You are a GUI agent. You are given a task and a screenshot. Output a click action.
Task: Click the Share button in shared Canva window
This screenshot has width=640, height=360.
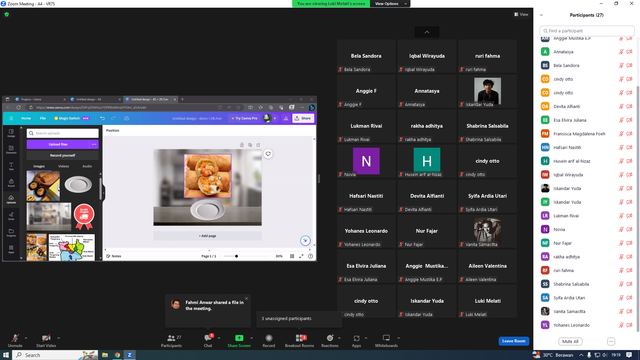[303, 118]
